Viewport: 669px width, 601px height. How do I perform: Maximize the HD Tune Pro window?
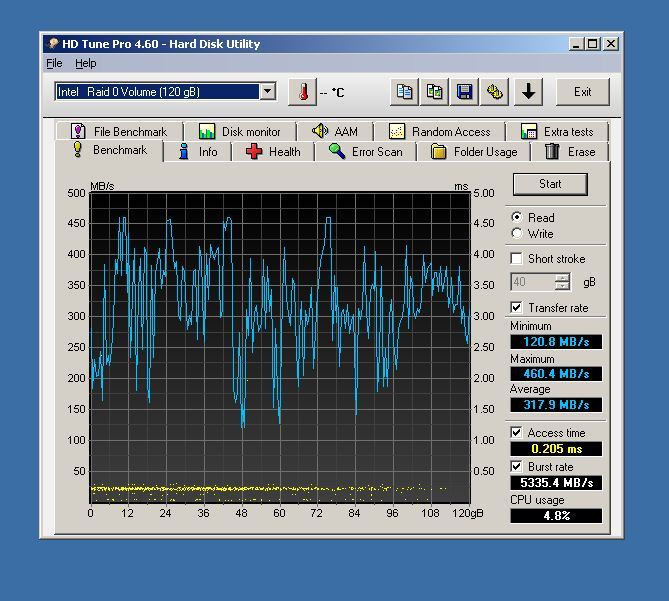pyautogui.click(x=593, y=44)
